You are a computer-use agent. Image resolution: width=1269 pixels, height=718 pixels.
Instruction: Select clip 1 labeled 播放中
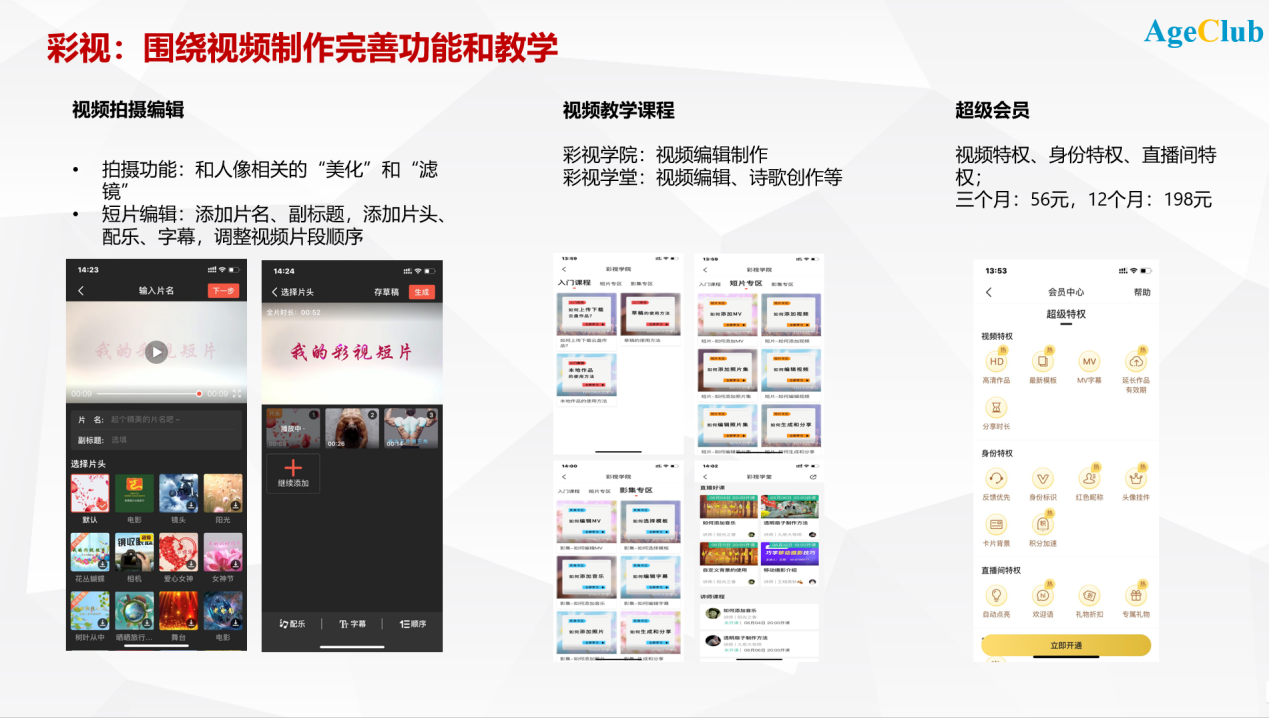(293, 428)
